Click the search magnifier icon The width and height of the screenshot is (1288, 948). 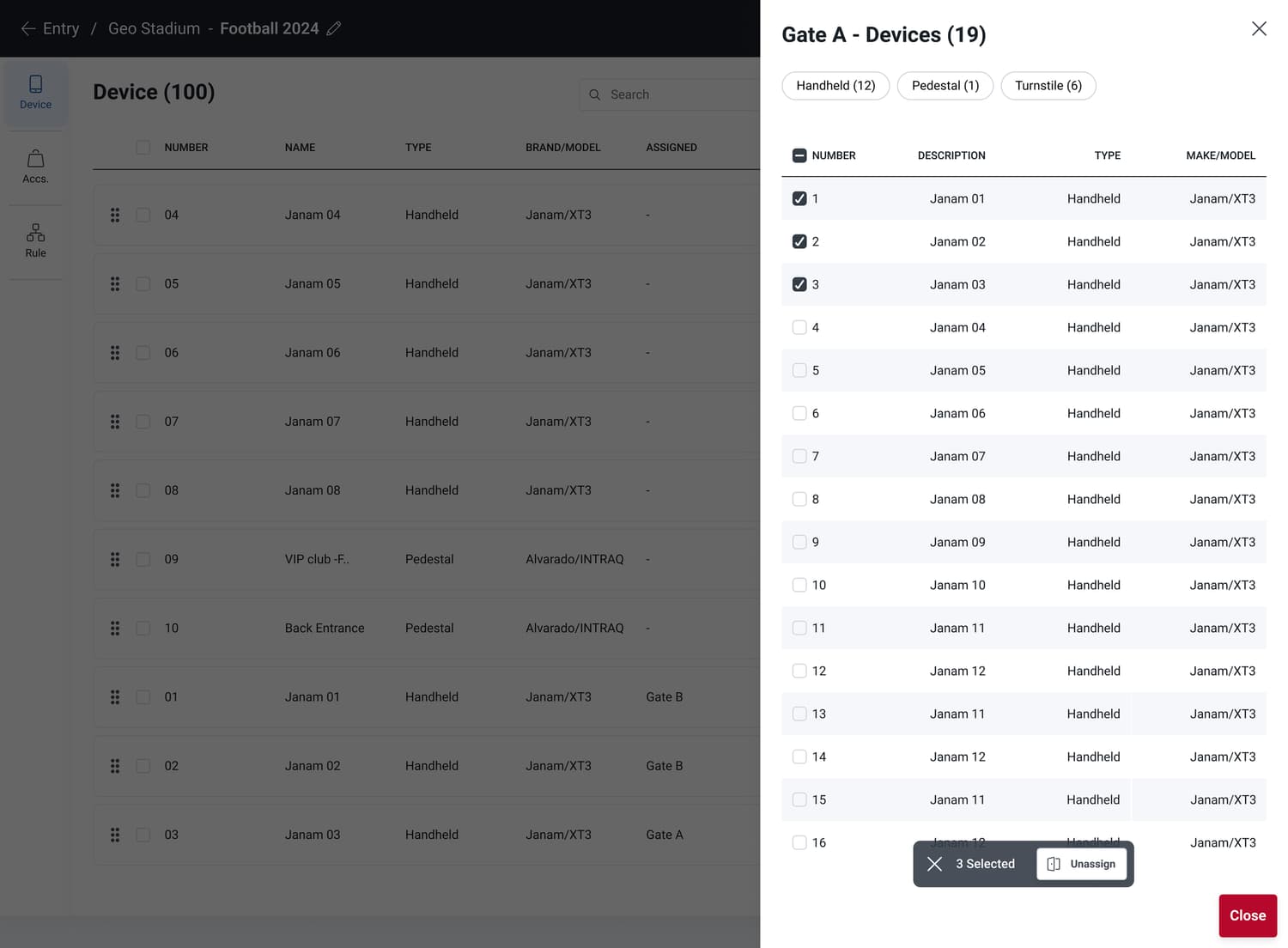(594, 94)
